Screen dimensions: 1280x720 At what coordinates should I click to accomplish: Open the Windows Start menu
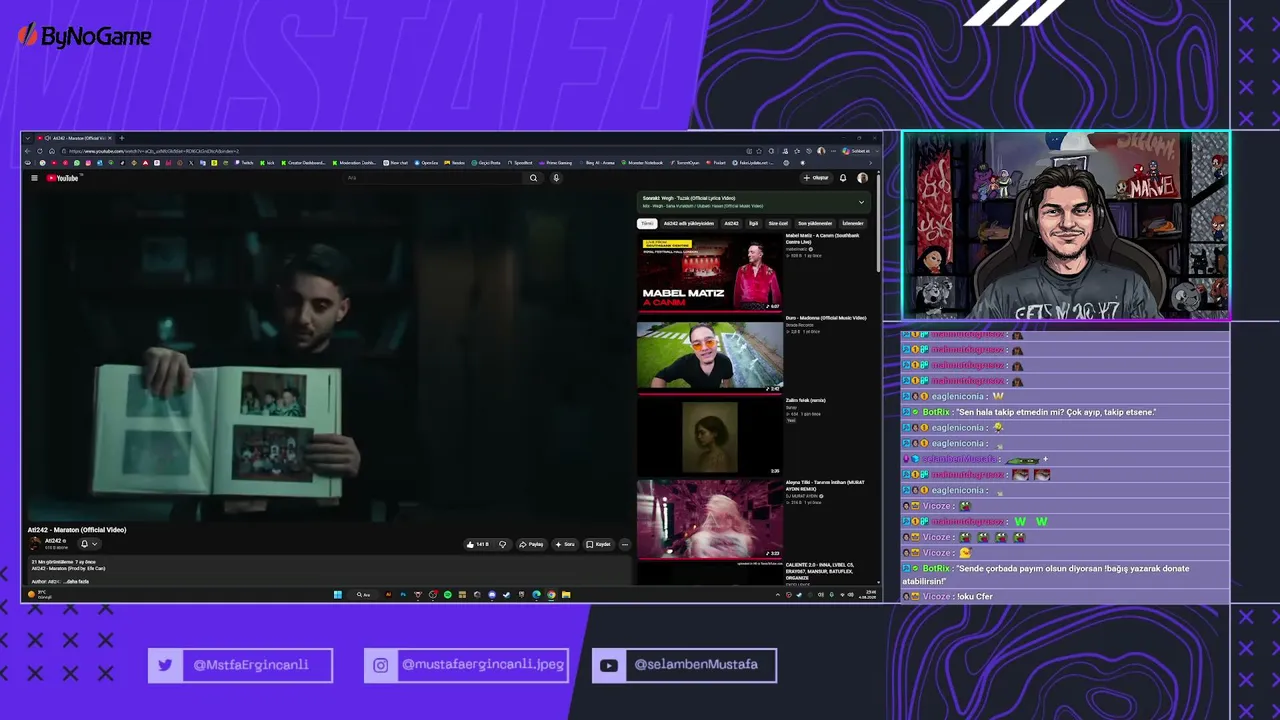pyautogui.click(x=338, y=595)
